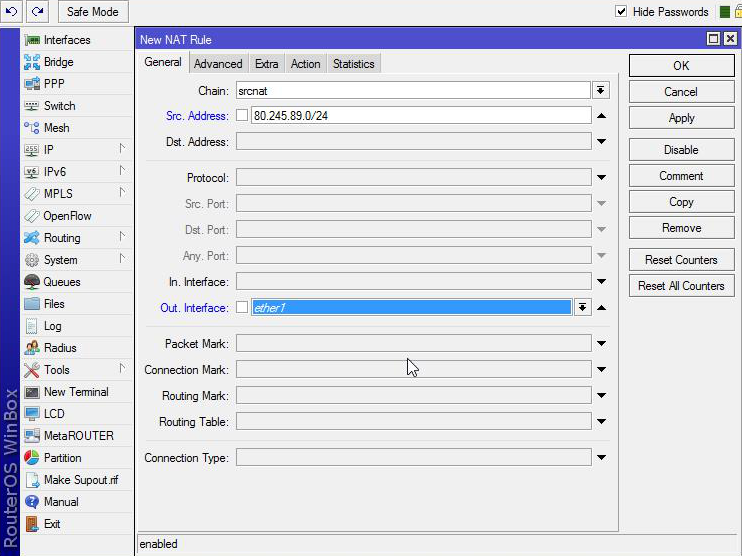The width and height of the screenshot is (742, 556).
Task: Open the Bridge menu icon in sidebar
Action: (32, 62)
